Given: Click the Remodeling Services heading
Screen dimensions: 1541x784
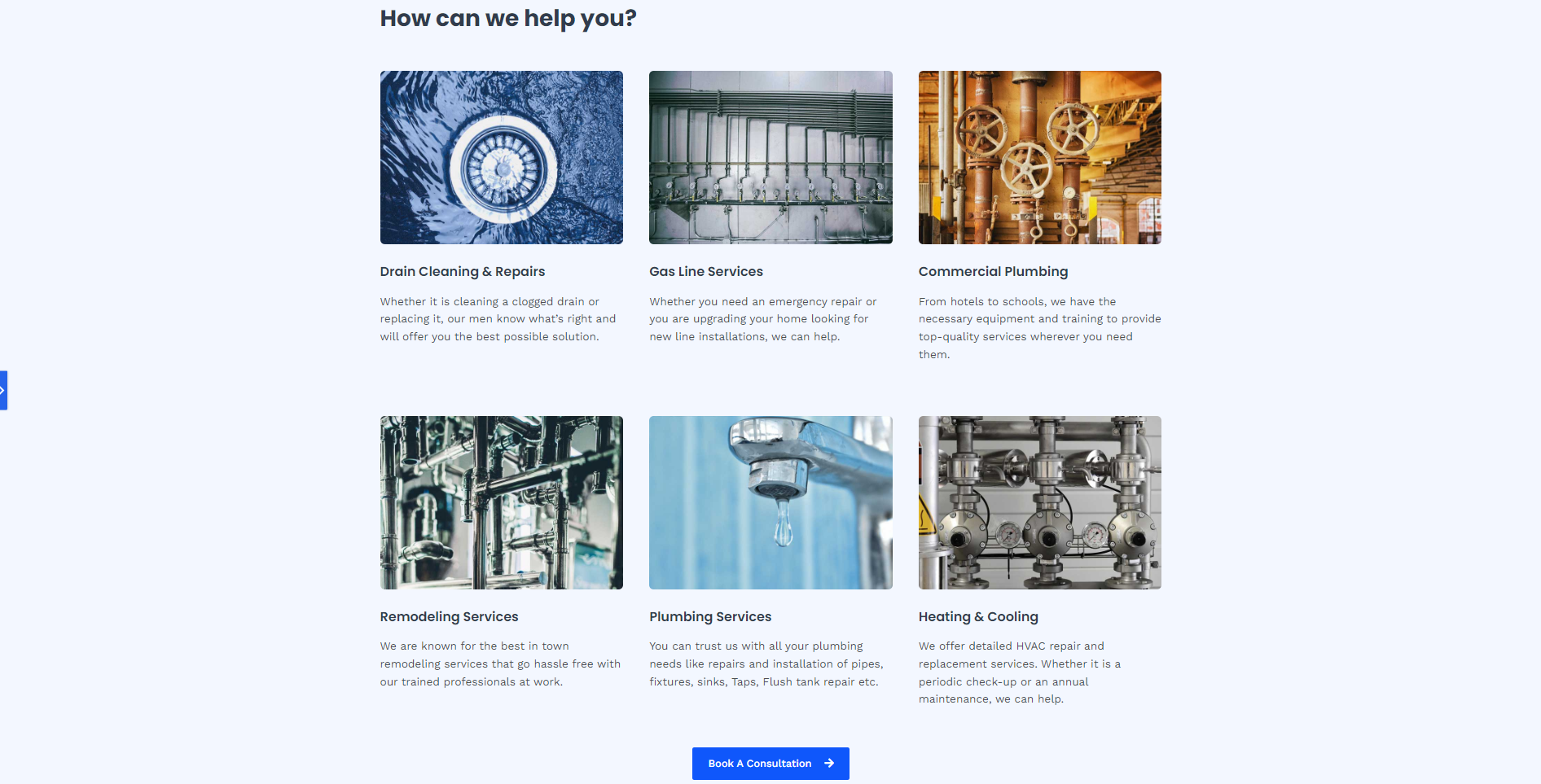Looking at the screenshot, I should tap(449, 617).
